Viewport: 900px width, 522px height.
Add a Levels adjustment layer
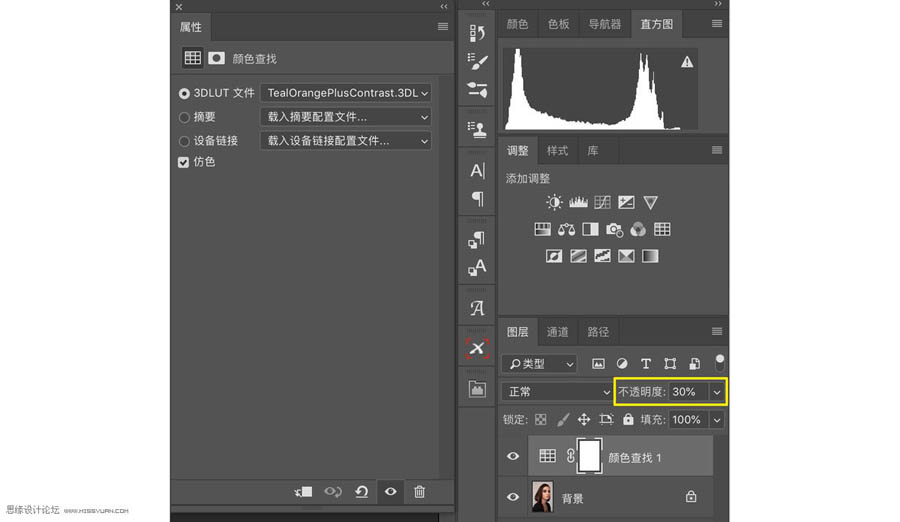pos(578,203)
